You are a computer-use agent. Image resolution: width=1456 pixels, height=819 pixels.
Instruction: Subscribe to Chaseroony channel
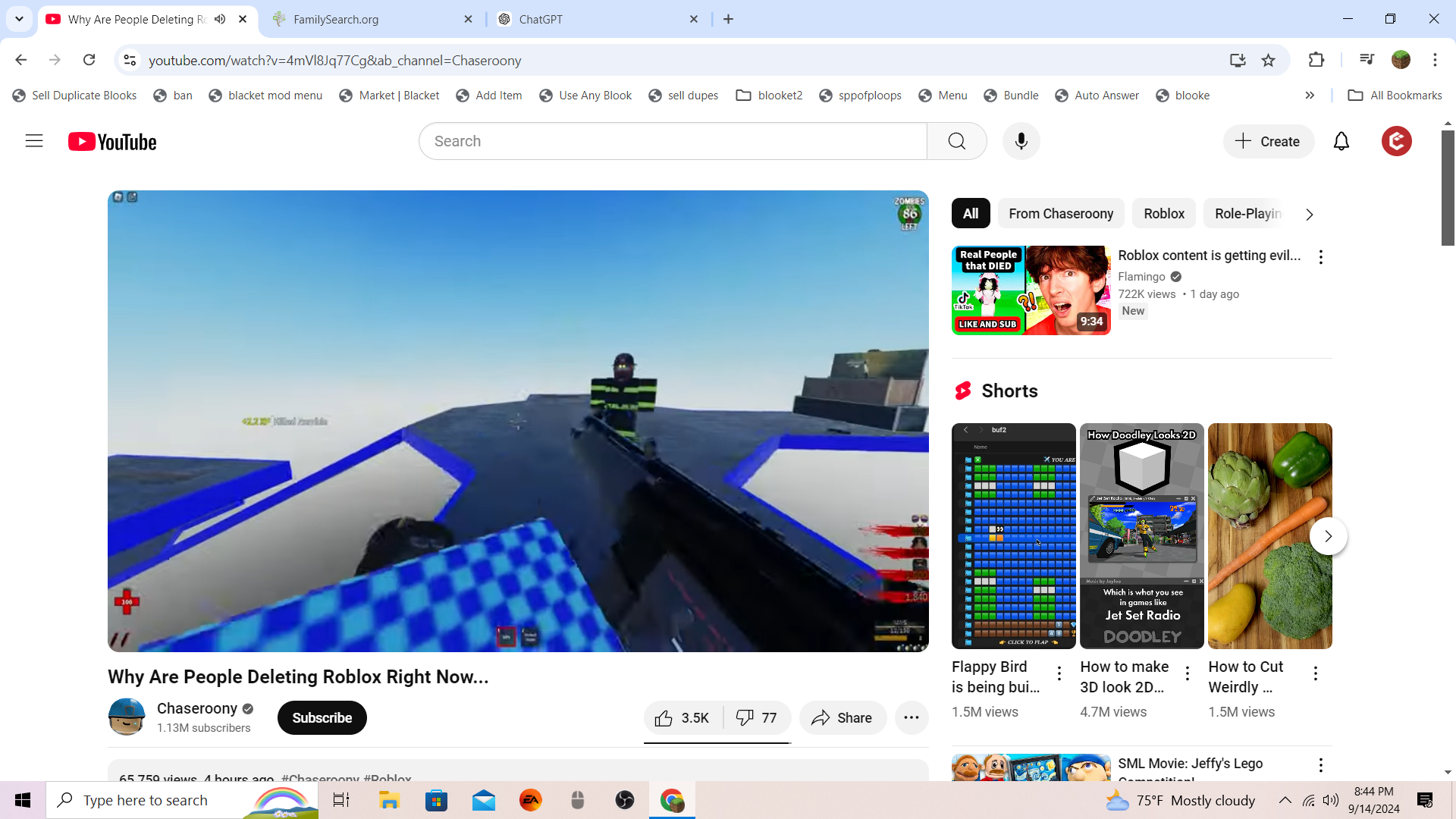click(322, 717)
